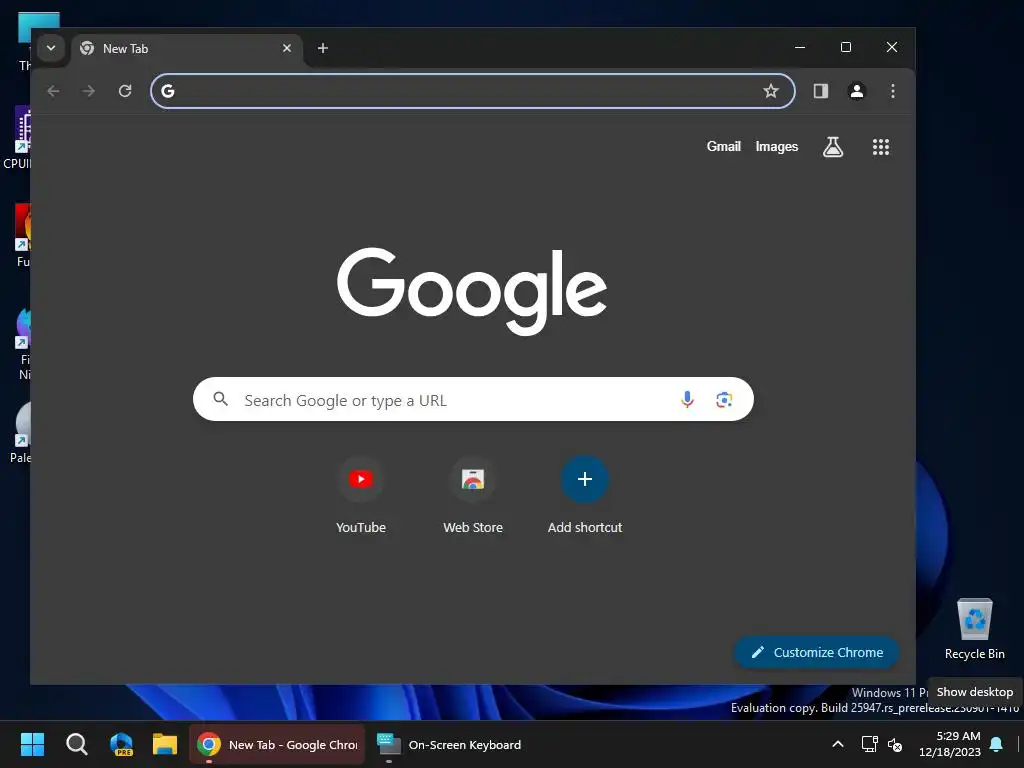
Task: Bookmark this tab with the star icon
Action: click(771, 91)
